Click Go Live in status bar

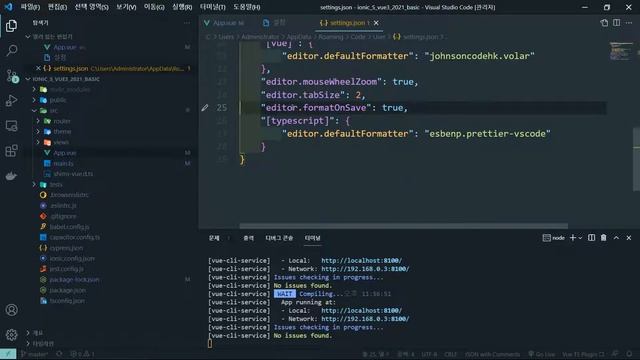tap(542, 354)
